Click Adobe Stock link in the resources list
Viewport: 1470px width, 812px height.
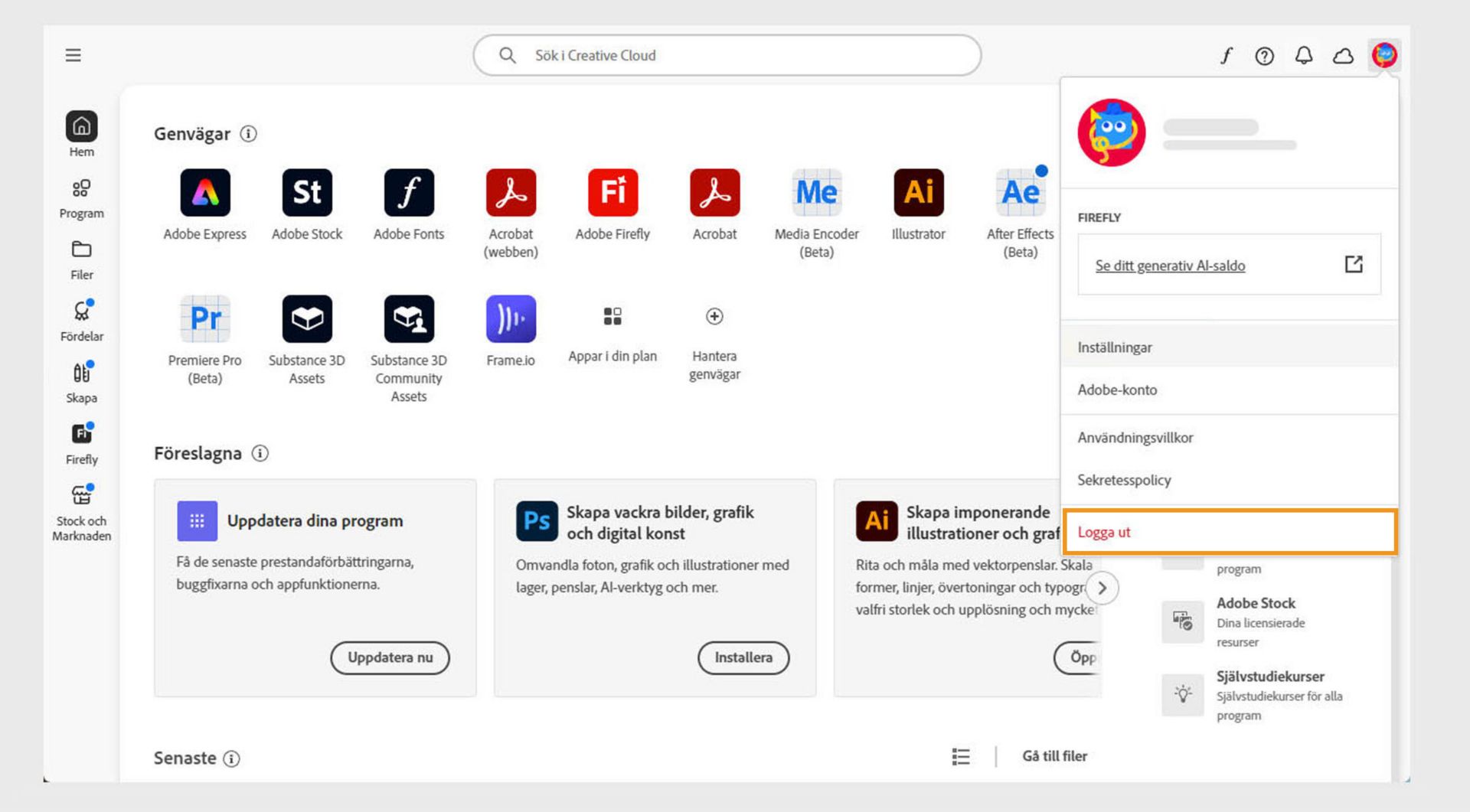tap(1256, 603)
